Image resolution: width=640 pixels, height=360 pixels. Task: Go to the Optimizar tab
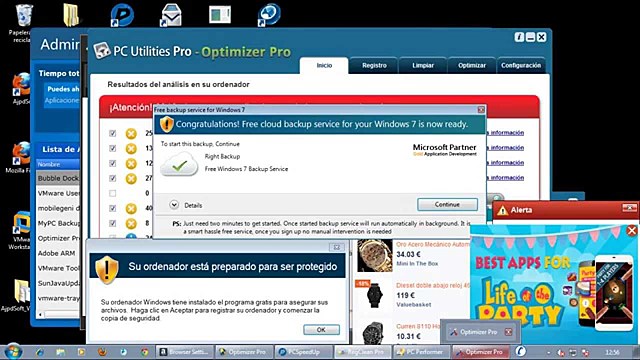pyautogui.click(x=471, y=65)
